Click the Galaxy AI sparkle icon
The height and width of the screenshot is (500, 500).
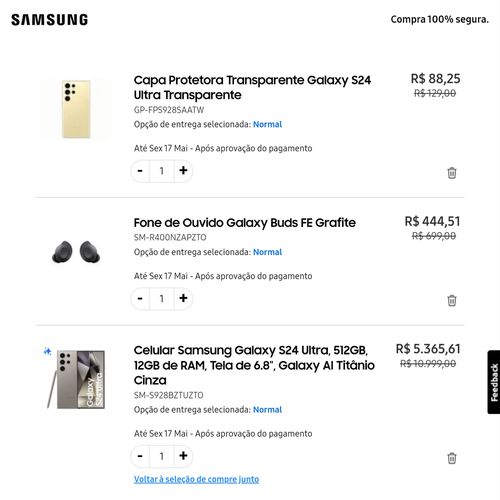[x=47, y=351]
